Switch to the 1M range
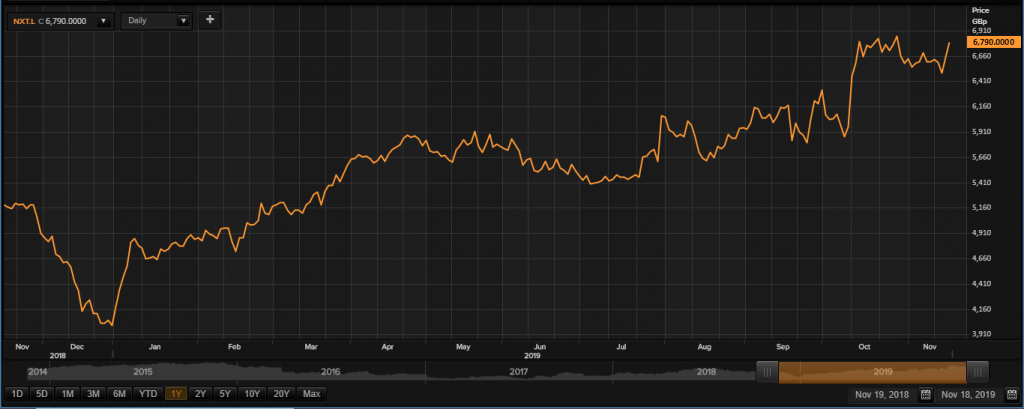The height and width of the screenshot is (409, 1024). (x=67, y=394)
